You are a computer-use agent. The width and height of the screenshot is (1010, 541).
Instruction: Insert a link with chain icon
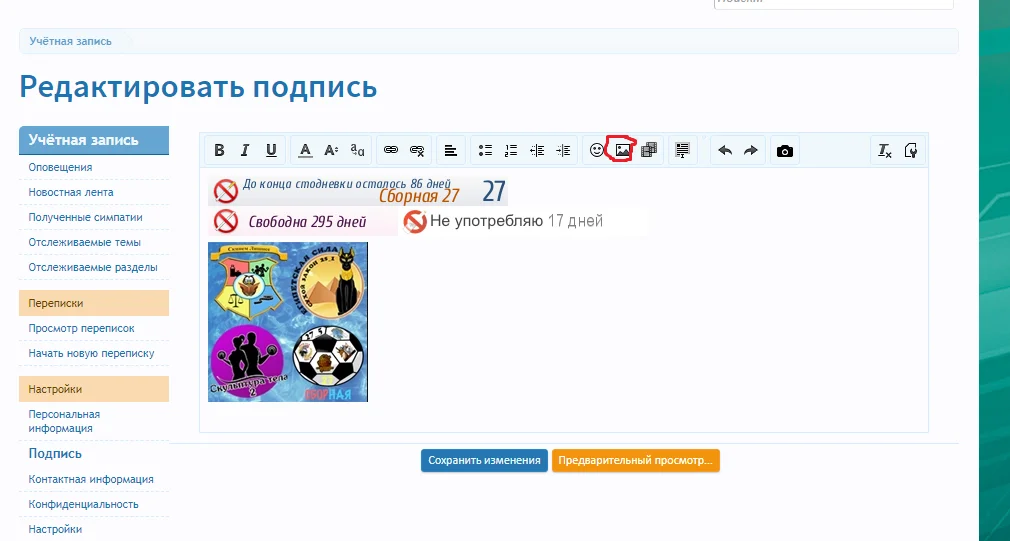click(391, 150)
